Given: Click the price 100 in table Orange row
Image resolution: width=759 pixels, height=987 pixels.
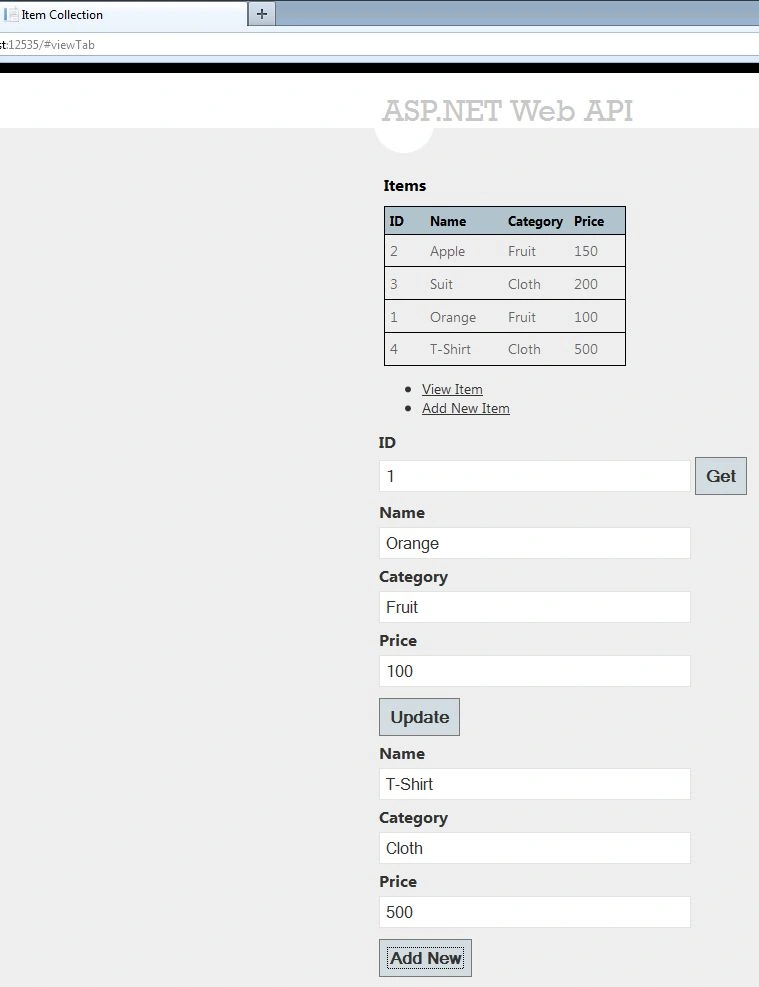Looking at the screenshot, I should coord(586,317).
